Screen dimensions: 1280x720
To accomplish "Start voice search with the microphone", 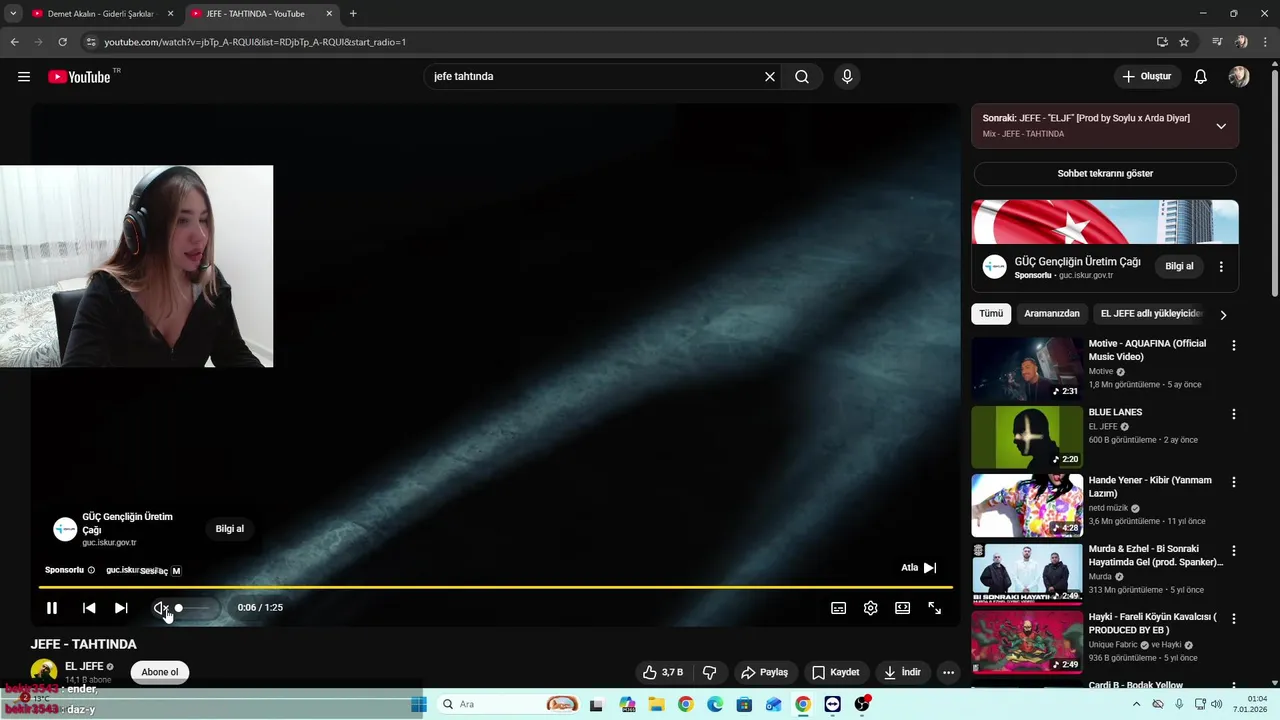I will (x=847, y=77).
